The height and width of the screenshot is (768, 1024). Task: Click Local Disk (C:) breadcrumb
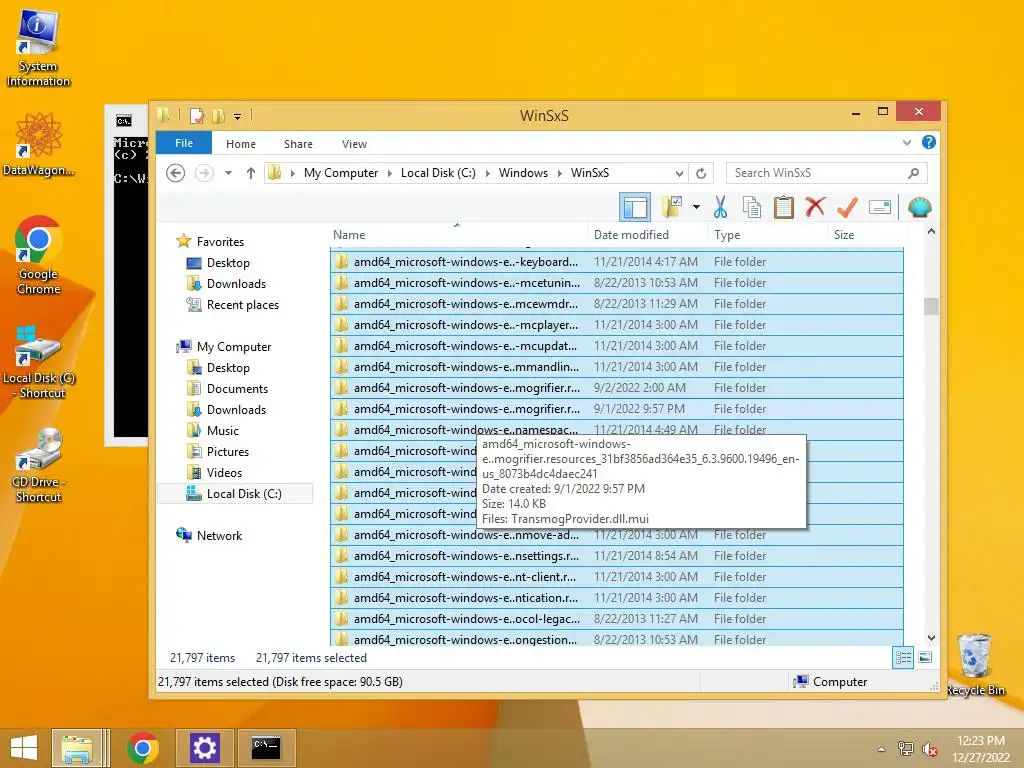pos(438,173)
